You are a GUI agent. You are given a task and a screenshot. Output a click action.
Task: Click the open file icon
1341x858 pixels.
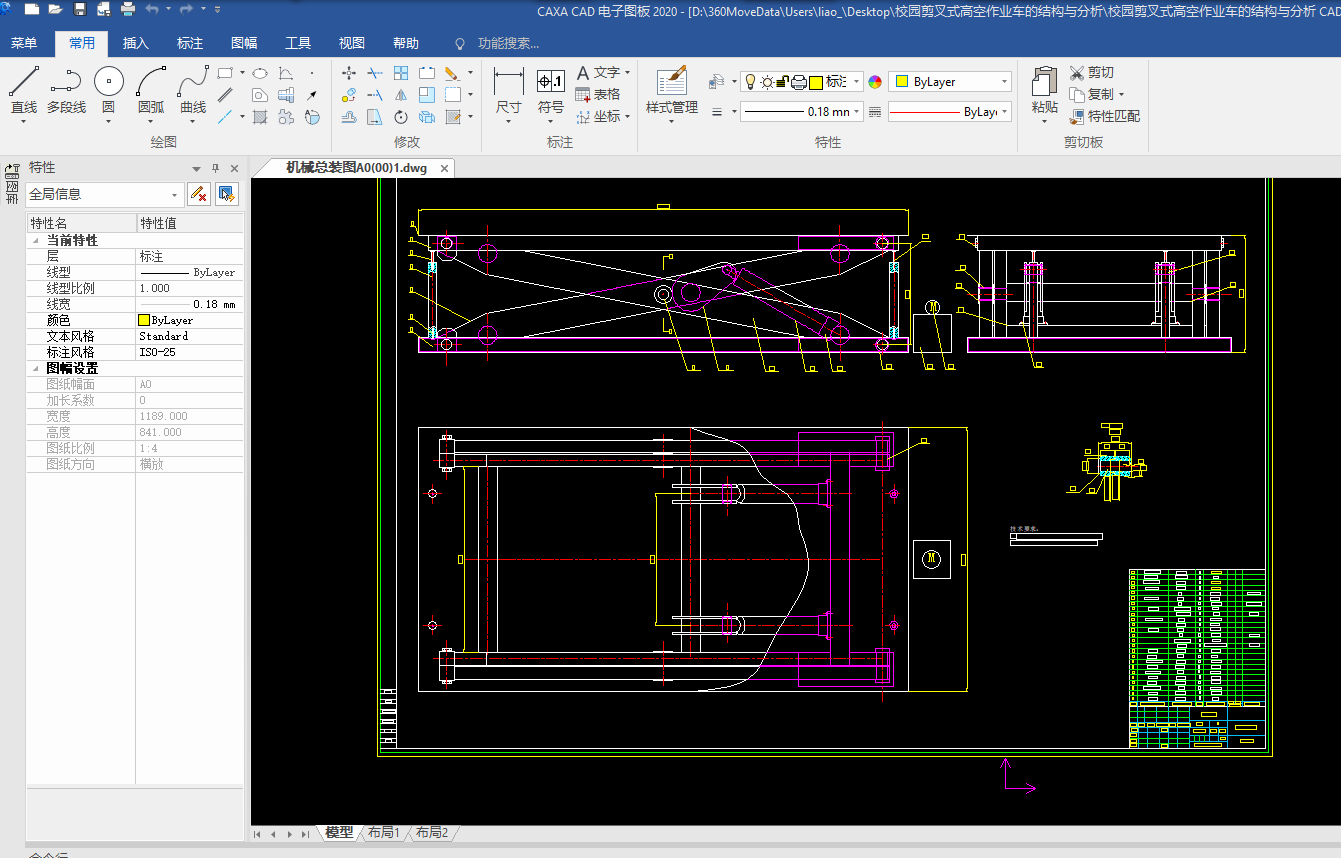55,9
